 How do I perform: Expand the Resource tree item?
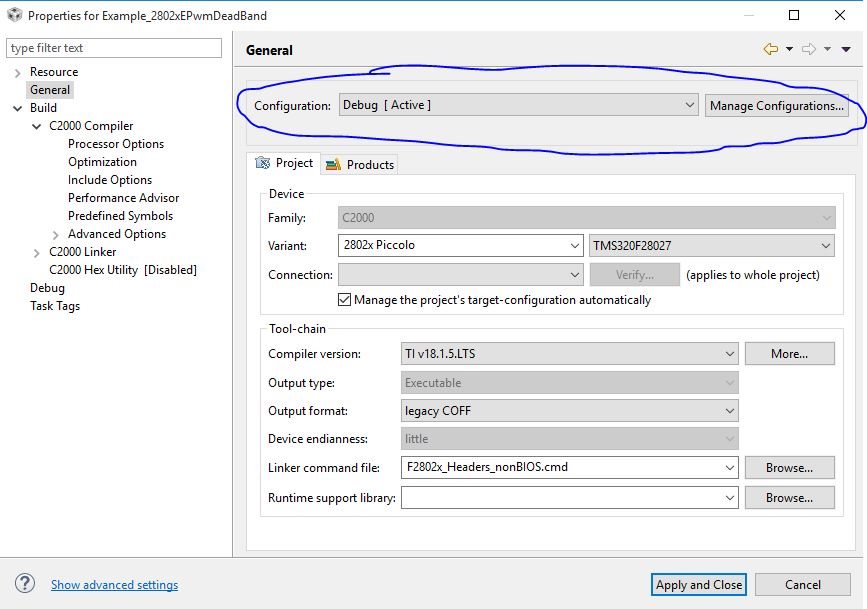(17, 71)
